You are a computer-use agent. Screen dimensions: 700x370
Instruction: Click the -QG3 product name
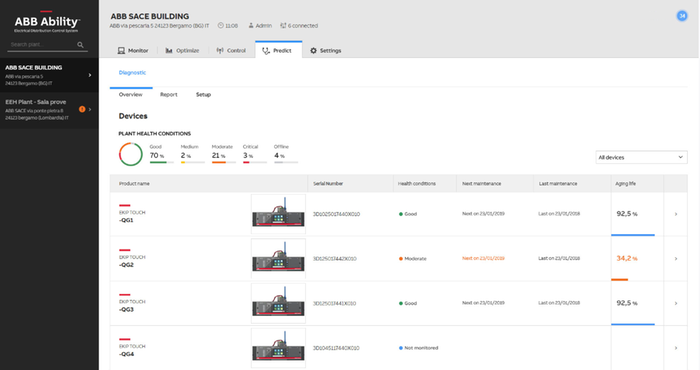click(126, 309)
